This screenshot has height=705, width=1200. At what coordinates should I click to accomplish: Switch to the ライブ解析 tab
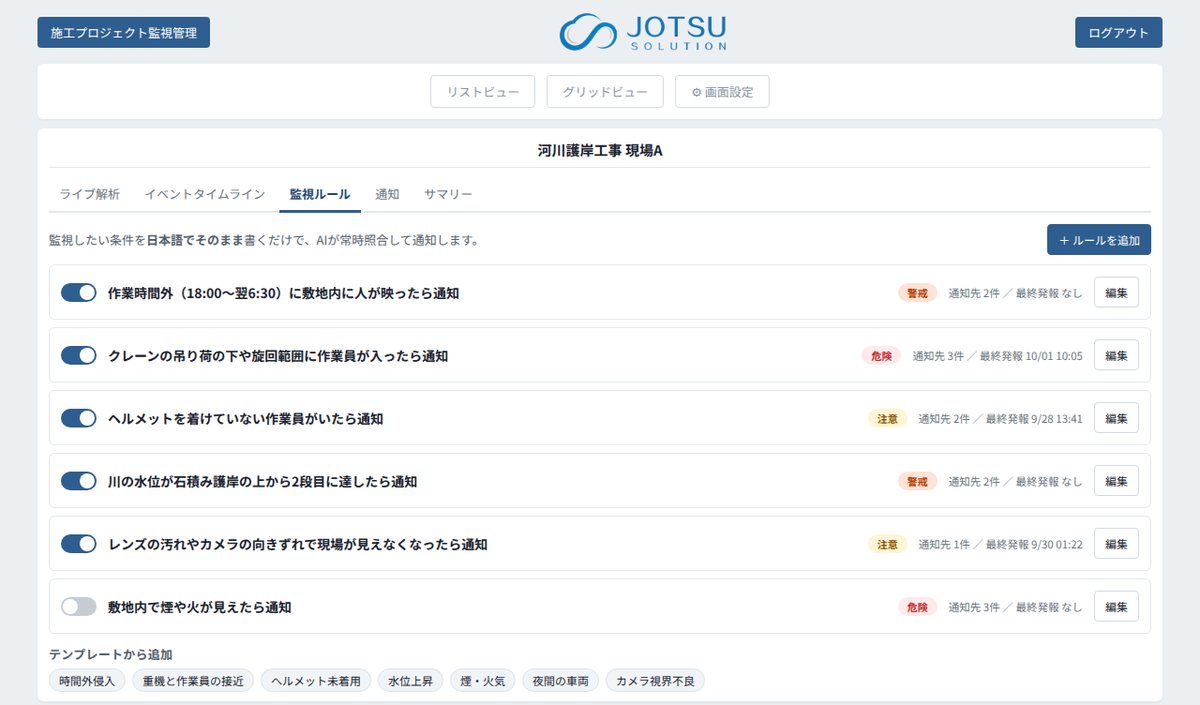(90, 194)
